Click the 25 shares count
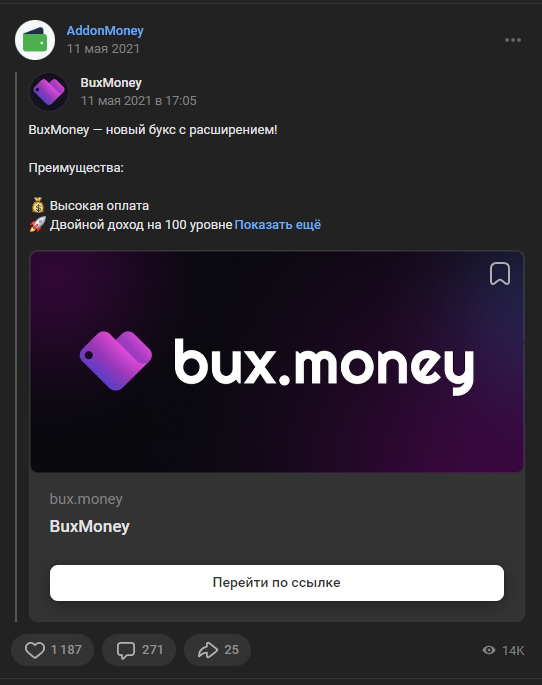The width and height of the screenshot is (542, 685). (231, 650)
